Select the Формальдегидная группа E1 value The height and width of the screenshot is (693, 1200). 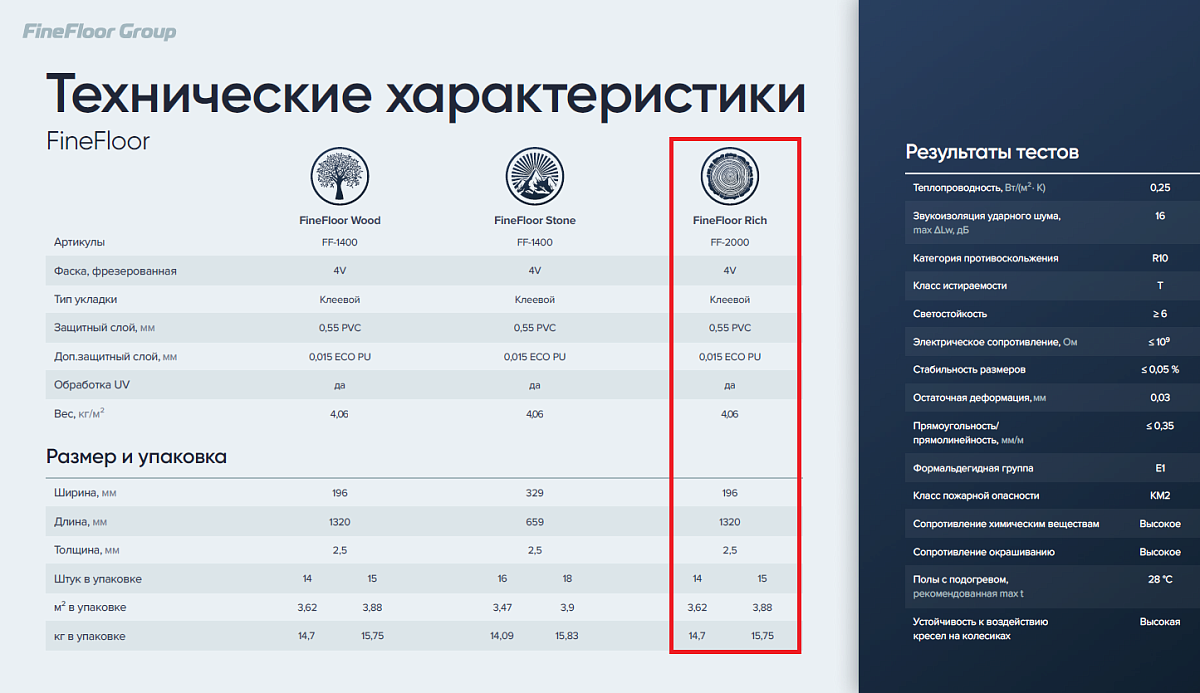1159,468
